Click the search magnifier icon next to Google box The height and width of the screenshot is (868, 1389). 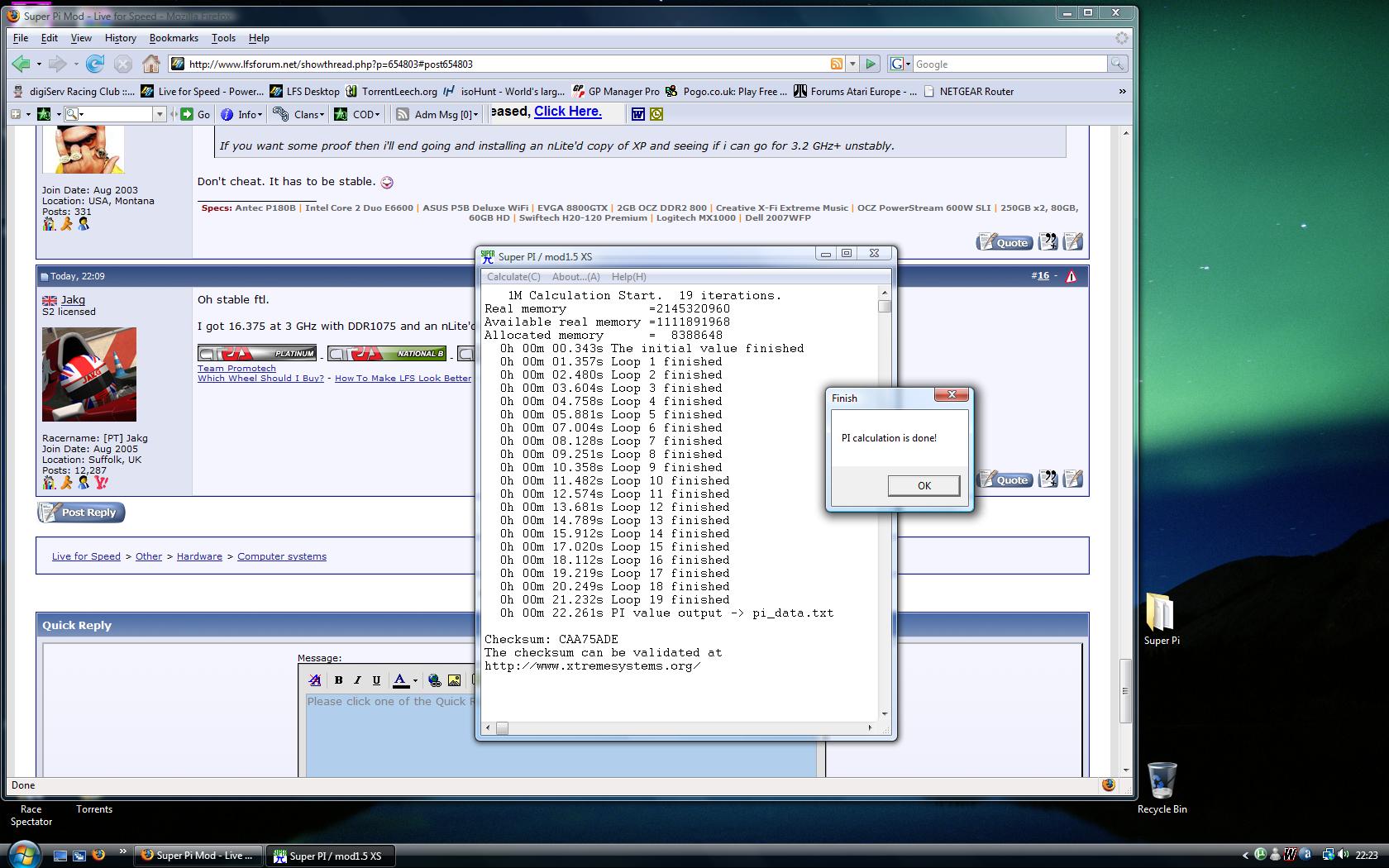pyautogui.click(x=1117, y=64)
